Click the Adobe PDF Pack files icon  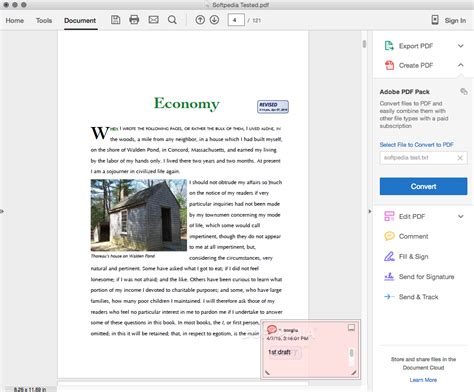click(464, 91)
